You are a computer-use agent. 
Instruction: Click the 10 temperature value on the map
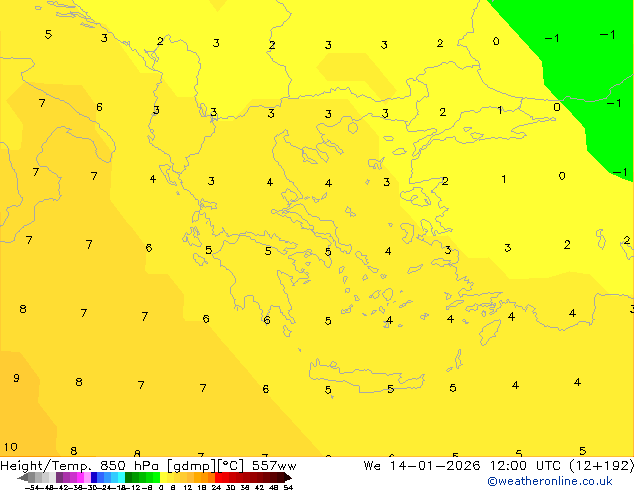tap(11, 447)
